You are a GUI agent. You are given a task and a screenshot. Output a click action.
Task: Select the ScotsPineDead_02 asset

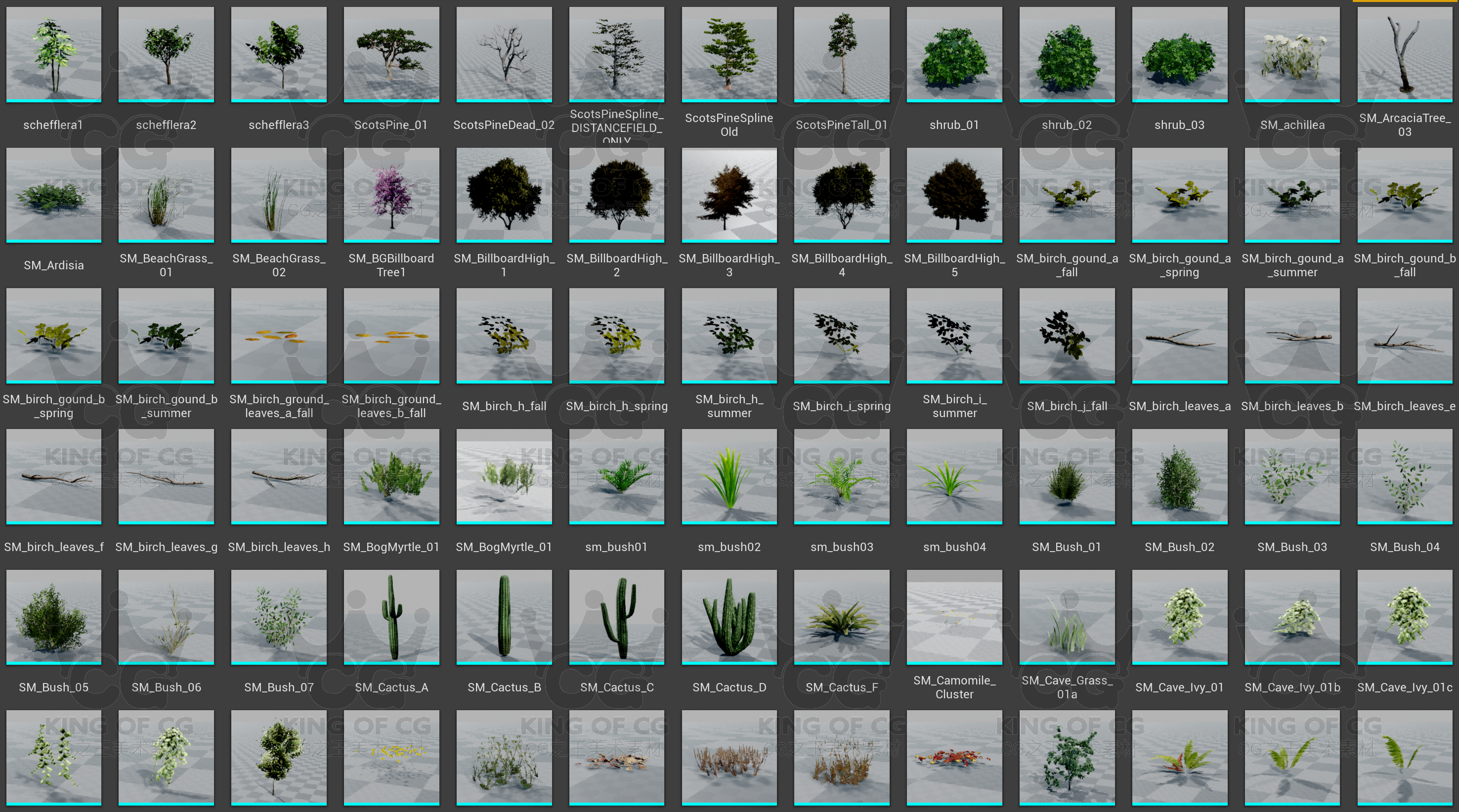(x=504, y=54)
